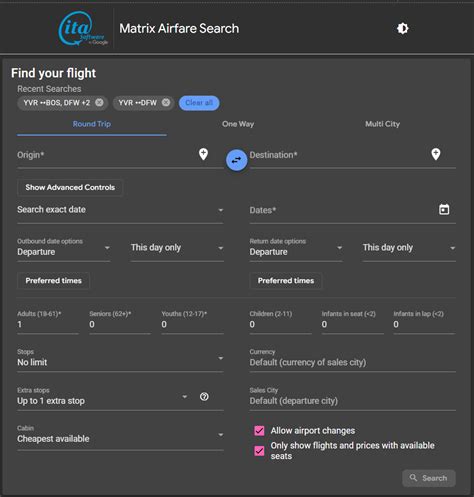
Task: Open the outbound This day only dropdown
Action: tap(177, 248)
